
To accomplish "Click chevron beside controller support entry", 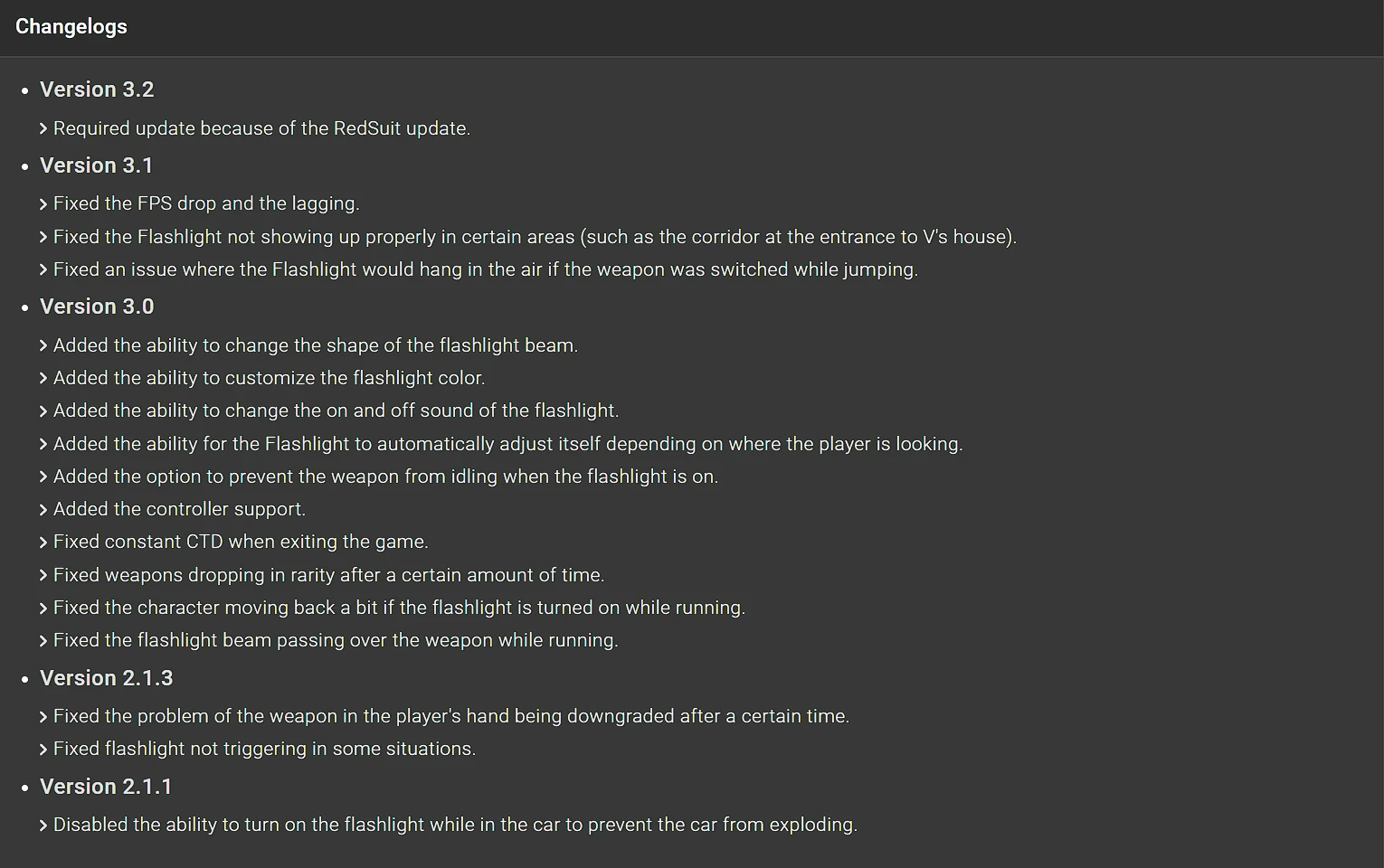I will pos(43,510).
